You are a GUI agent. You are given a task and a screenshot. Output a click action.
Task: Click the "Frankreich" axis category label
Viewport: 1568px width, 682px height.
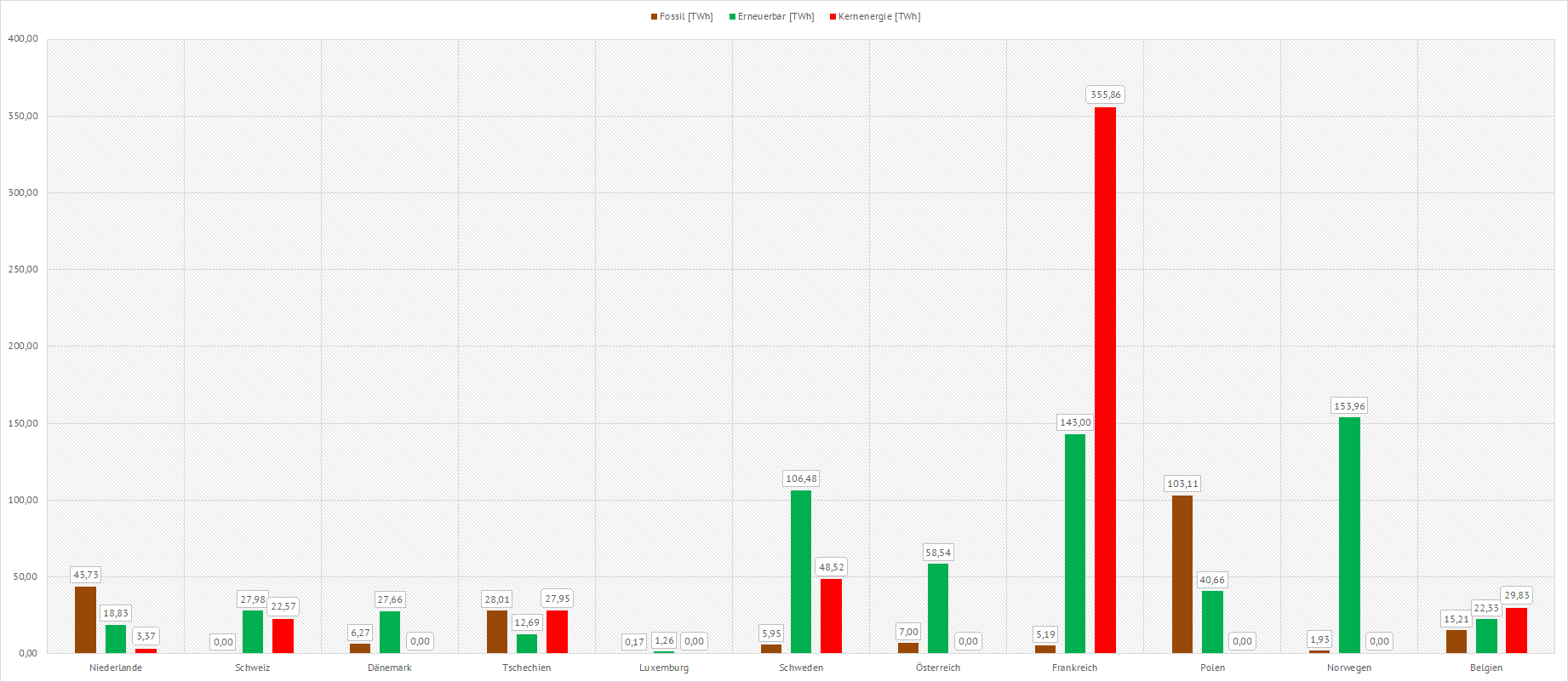(x=1074, y=668)
